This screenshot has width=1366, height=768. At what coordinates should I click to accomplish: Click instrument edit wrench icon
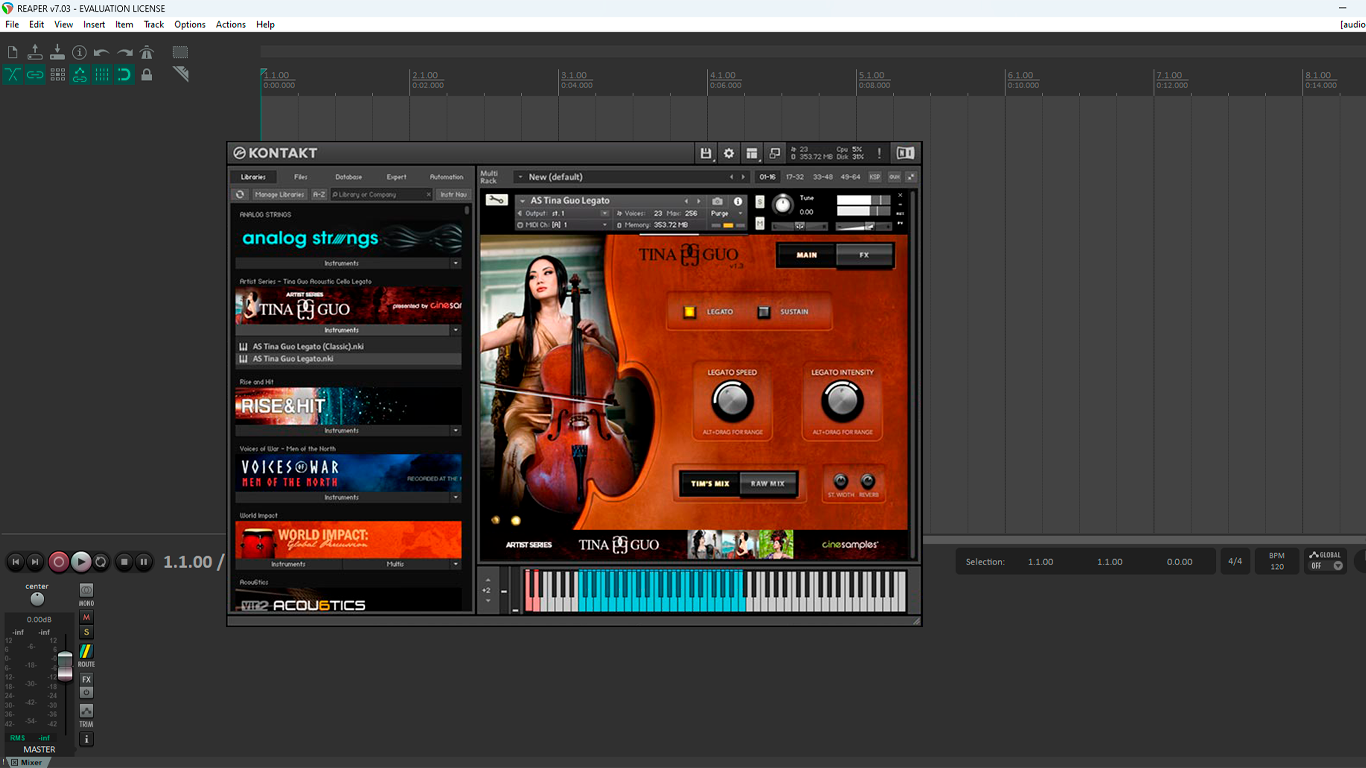click(x=496, y=200)
